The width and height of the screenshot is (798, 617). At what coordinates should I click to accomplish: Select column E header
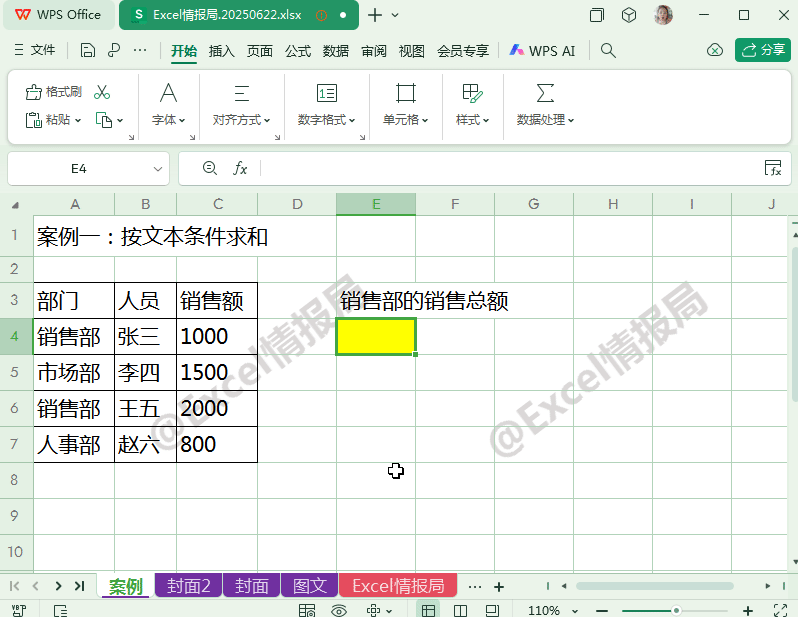point(376,204)
